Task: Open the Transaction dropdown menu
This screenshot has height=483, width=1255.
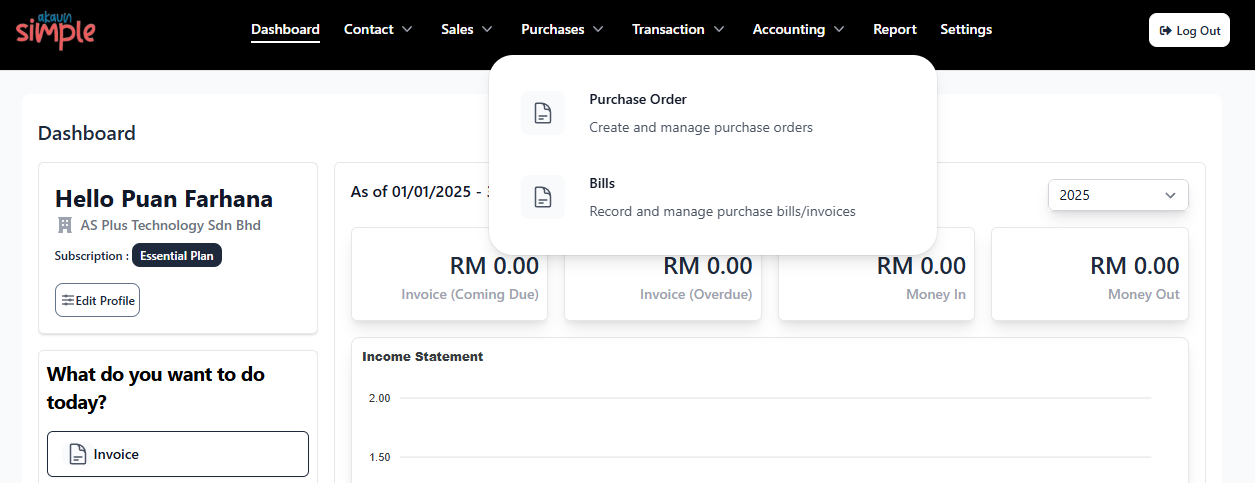Action: [x=678, y=29]
